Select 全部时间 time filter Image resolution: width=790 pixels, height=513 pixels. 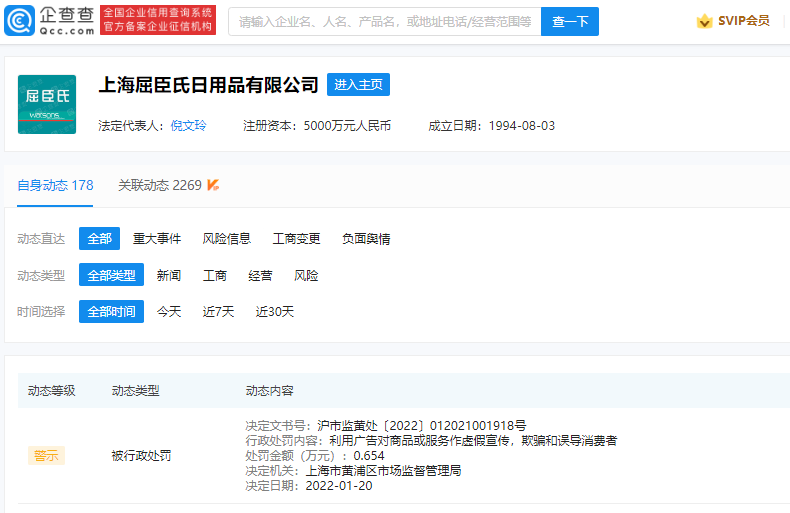pos(111,311)
